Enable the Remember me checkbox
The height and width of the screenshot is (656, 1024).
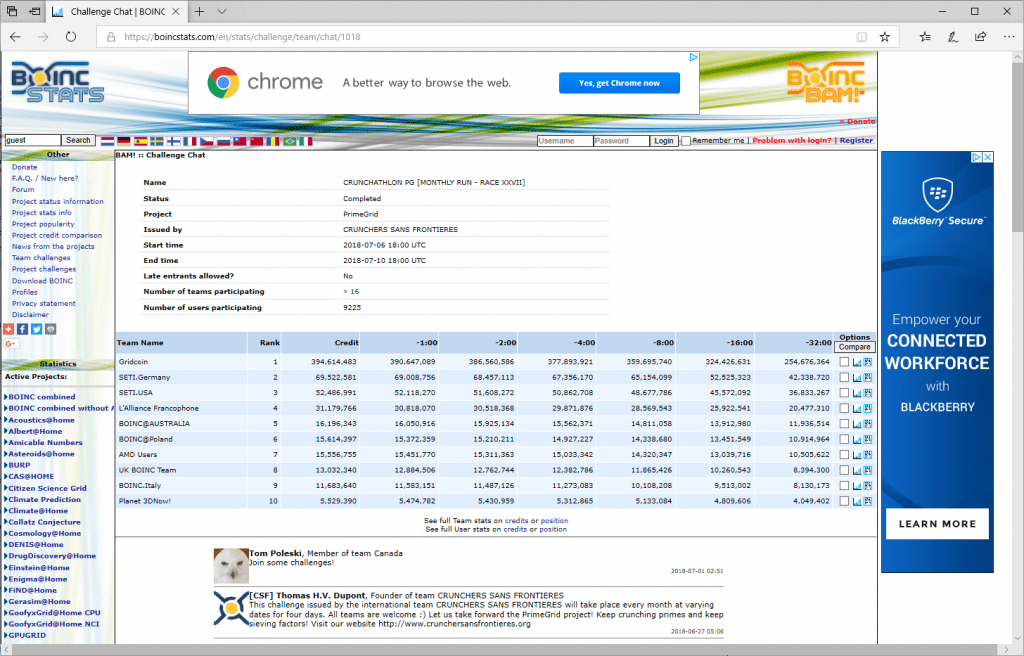click(686, 140)
